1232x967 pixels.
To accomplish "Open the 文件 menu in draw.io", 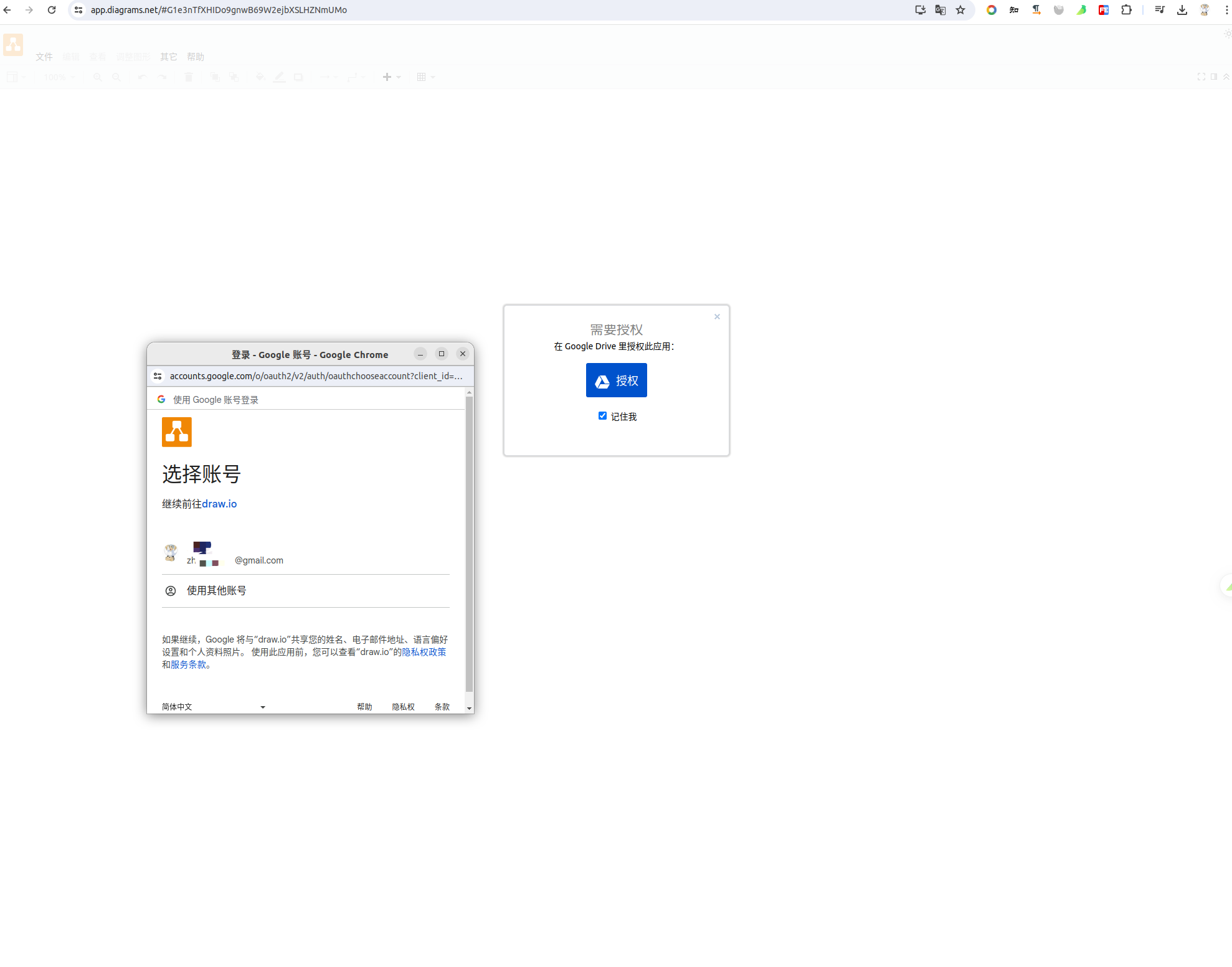I will [44, 57].
